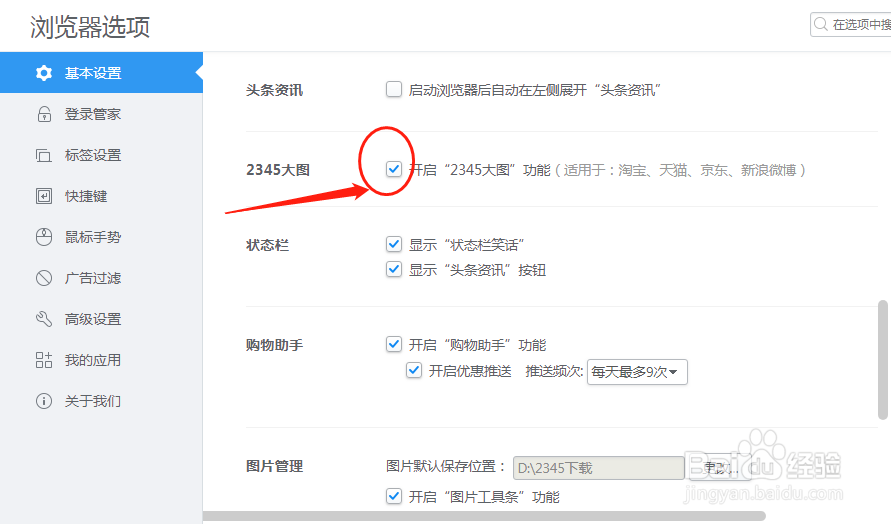
Task: Click the 更改 button next to save path
Action: pos(721,468)
